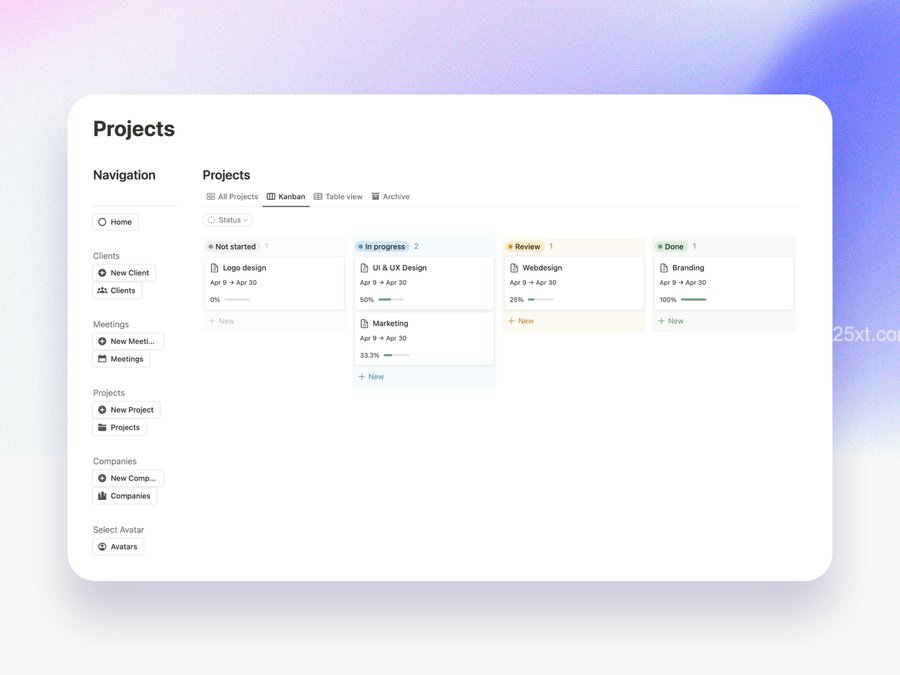
Task: Click the Kanban board icon
Action: tap(271, 197)
